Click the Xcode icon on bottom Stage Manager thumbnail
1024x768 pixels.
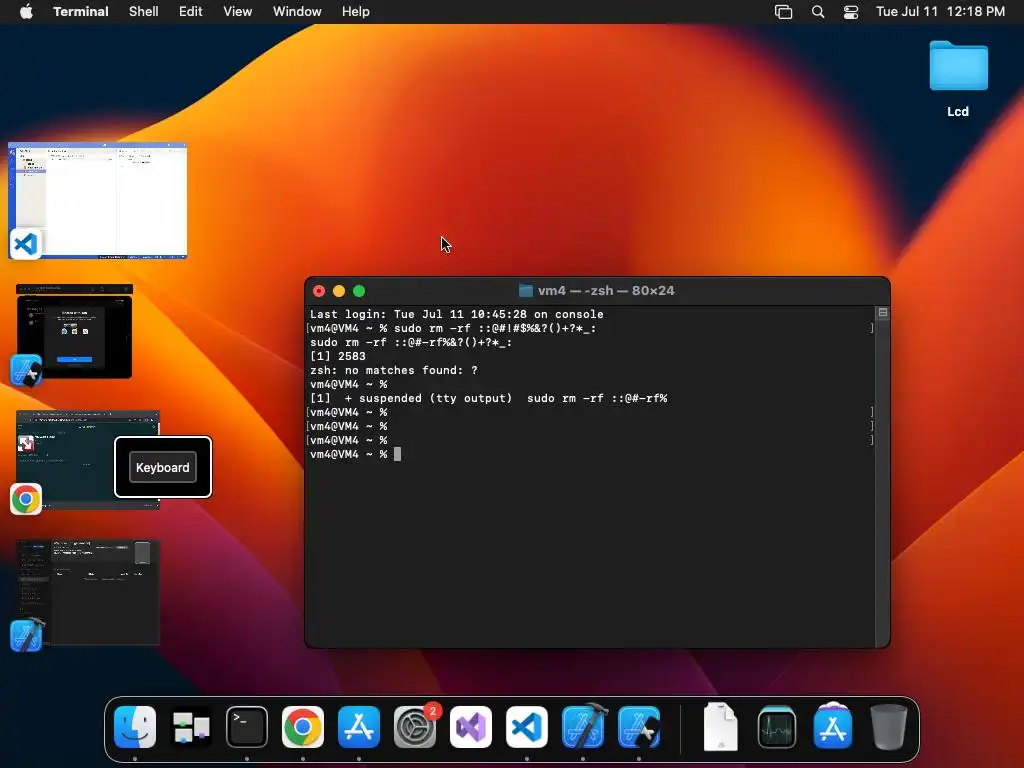click(26, 635)
